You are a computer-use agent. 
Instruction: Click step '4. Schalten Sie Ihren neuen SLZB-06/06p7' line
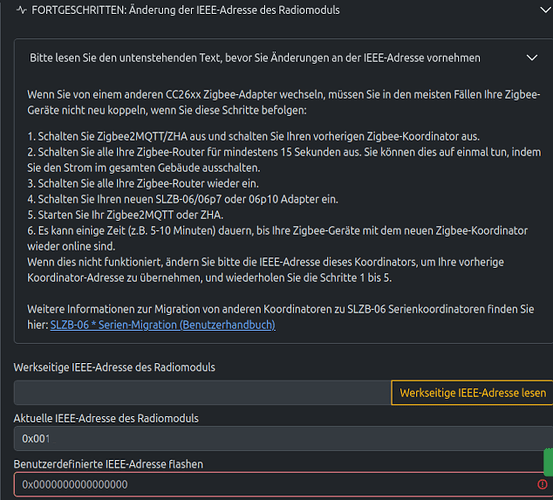pos(183,199)
